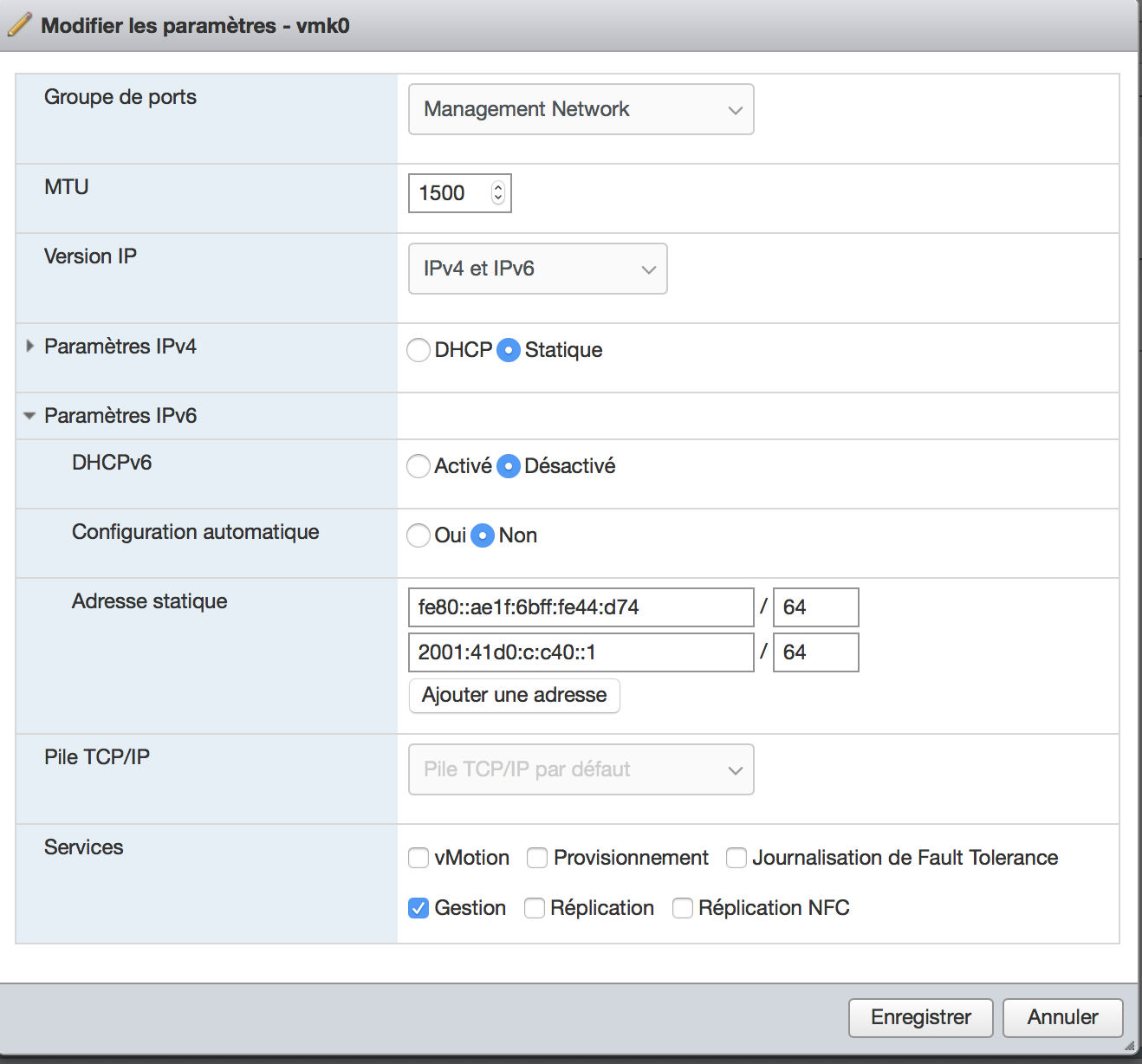Check the Journalisation de Fault Tolerance box

click(736, 858)
